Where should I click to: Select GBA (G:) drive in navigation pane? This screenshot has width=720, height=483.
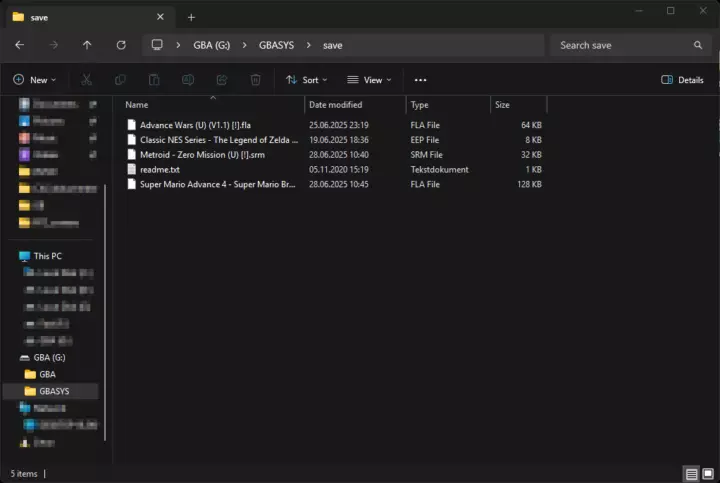[x=50, y=357]
